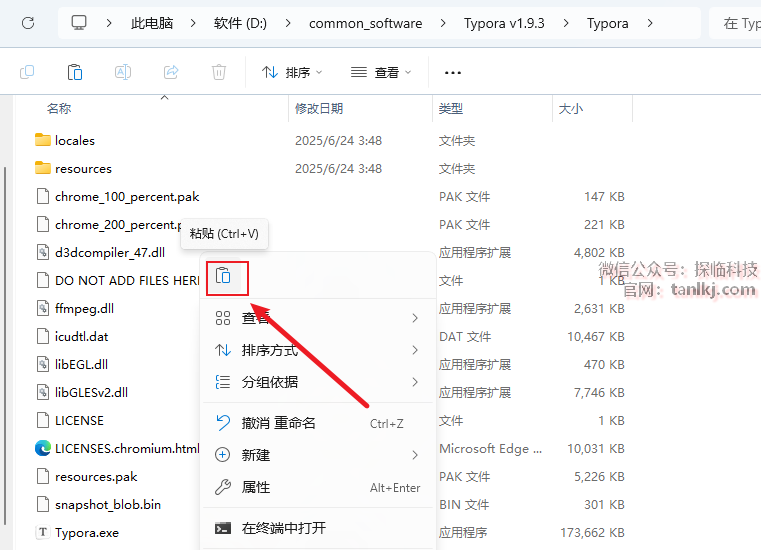Select the LICENSES.chromium.html file name
Viewport: 761px width, 550px height.
127,448
